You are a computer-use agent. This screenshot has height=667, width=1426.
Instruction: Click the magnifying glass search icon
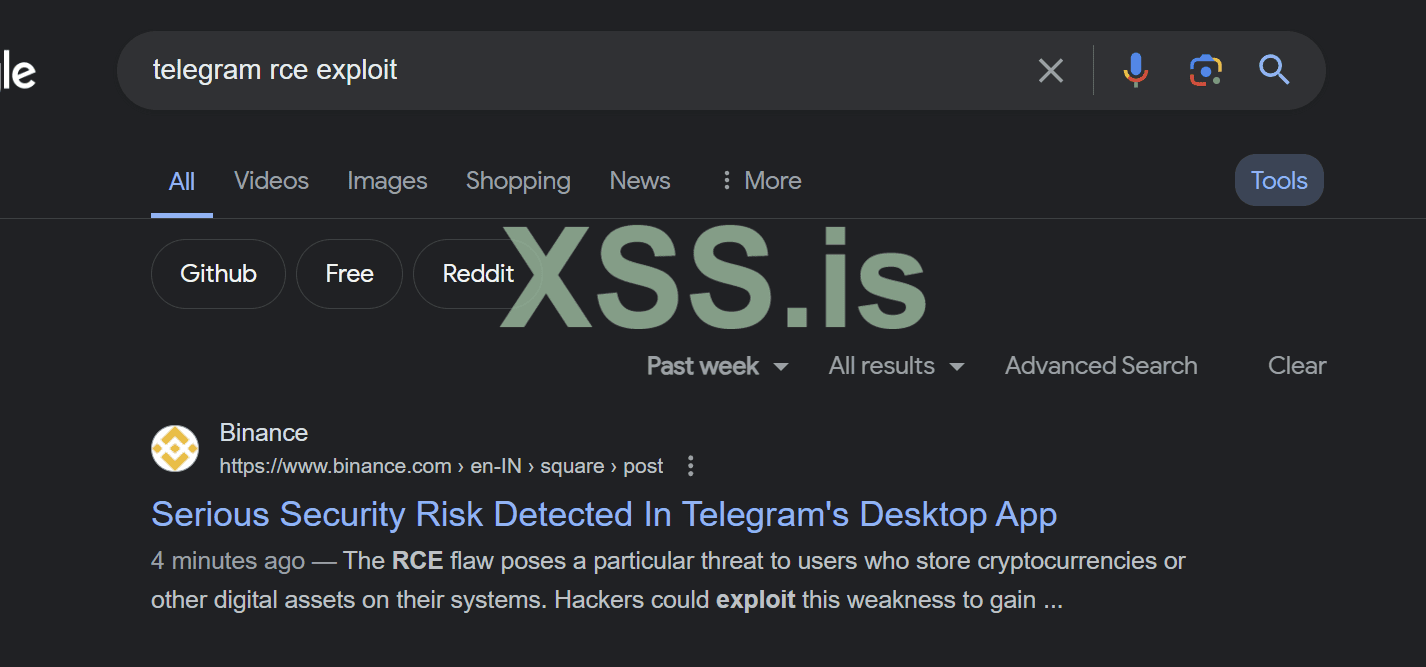point(1273,70)
